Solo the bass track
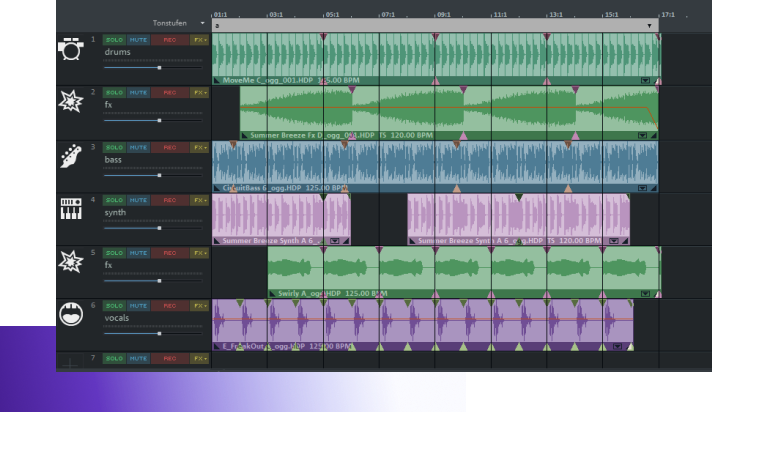Image resolution: width=774 pixels, height=475 pixels. pos(114,148)
